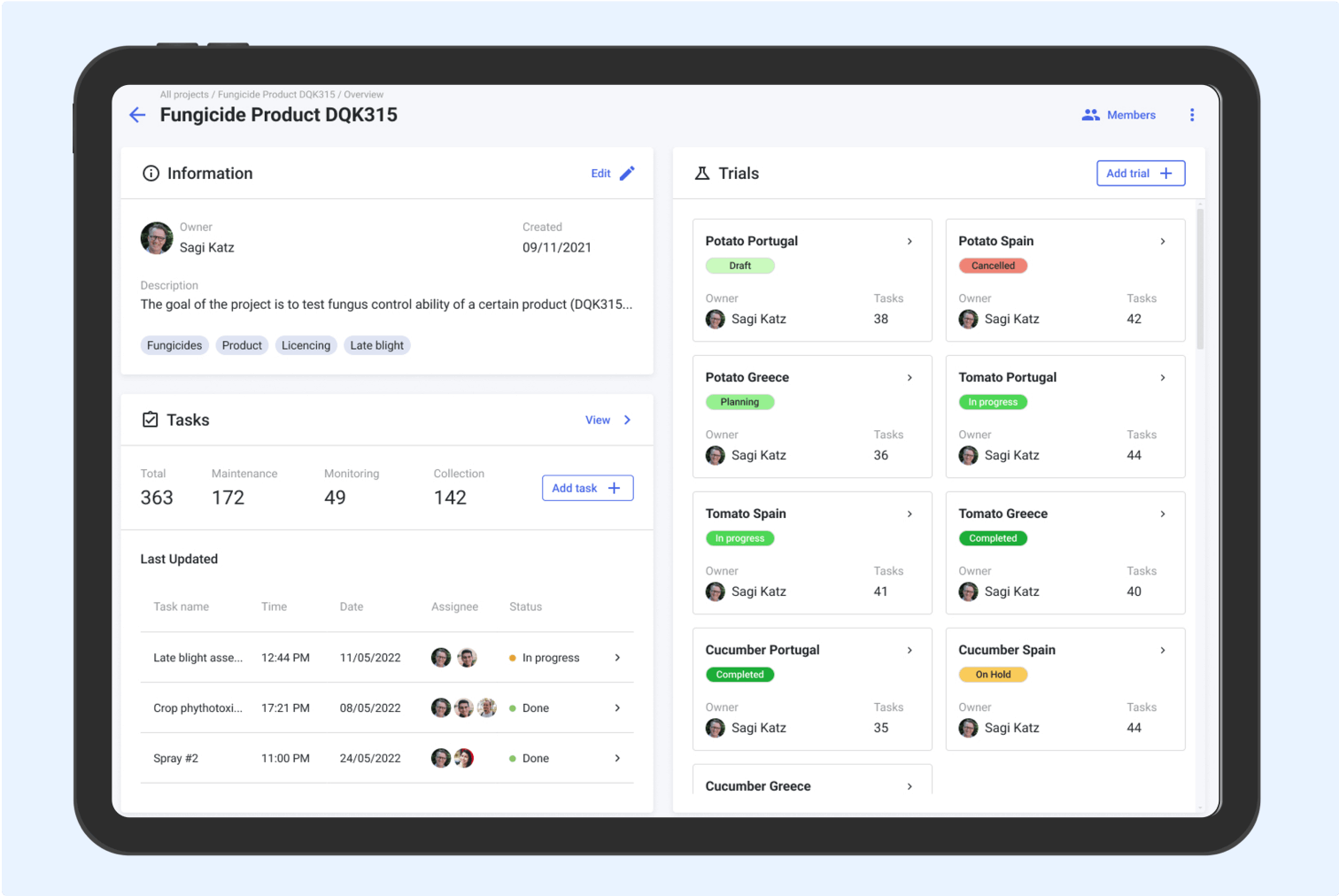This screenshot has width=1339, height=896.
Task: Select the Licencing tag
Action: point(306,345)
